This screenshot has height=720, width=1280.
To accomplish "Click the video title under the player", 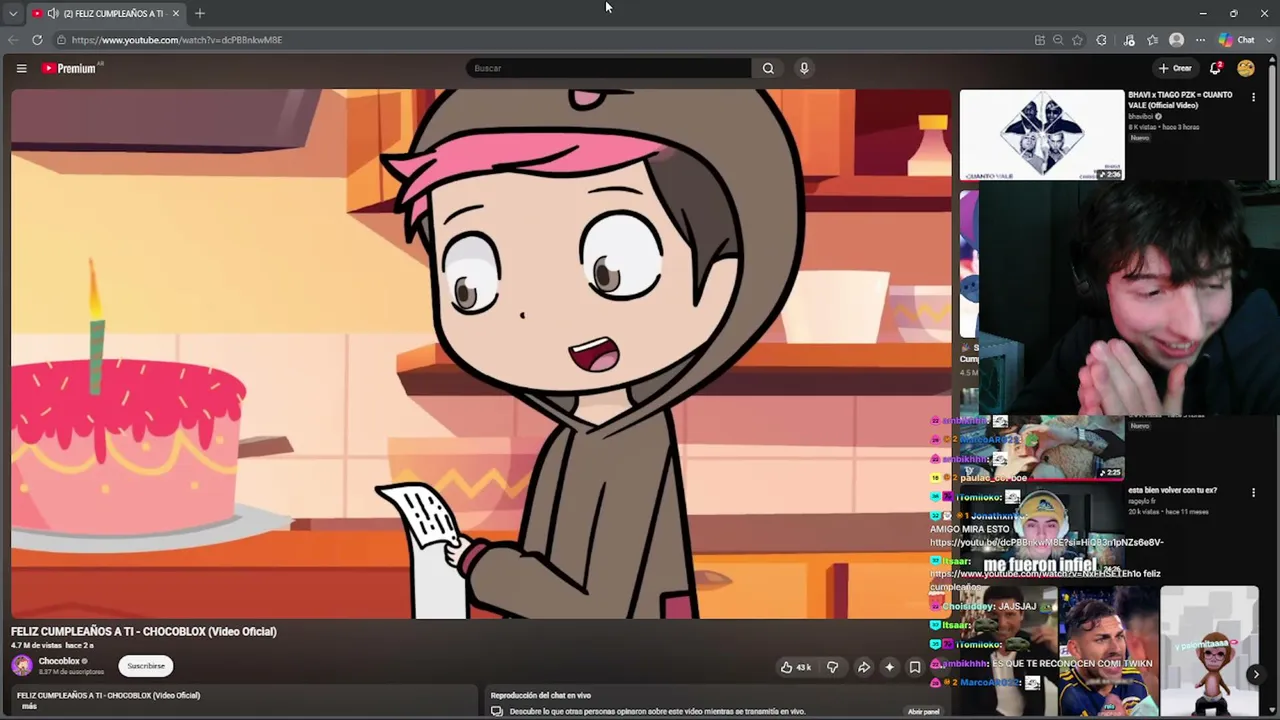I will (x=144, y=631).
